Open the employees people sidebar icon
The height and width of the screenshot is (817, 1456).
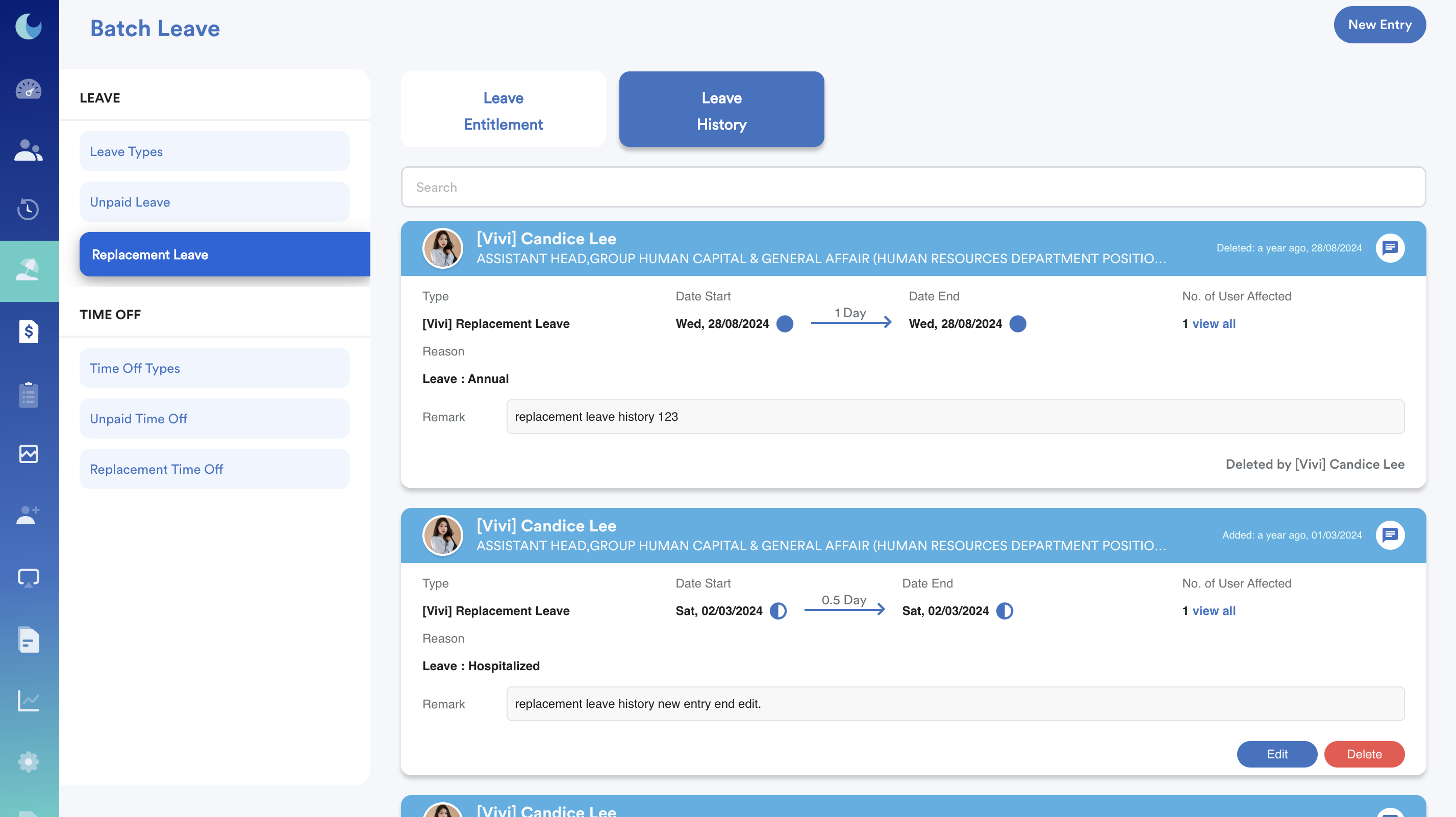click(28, 150)
